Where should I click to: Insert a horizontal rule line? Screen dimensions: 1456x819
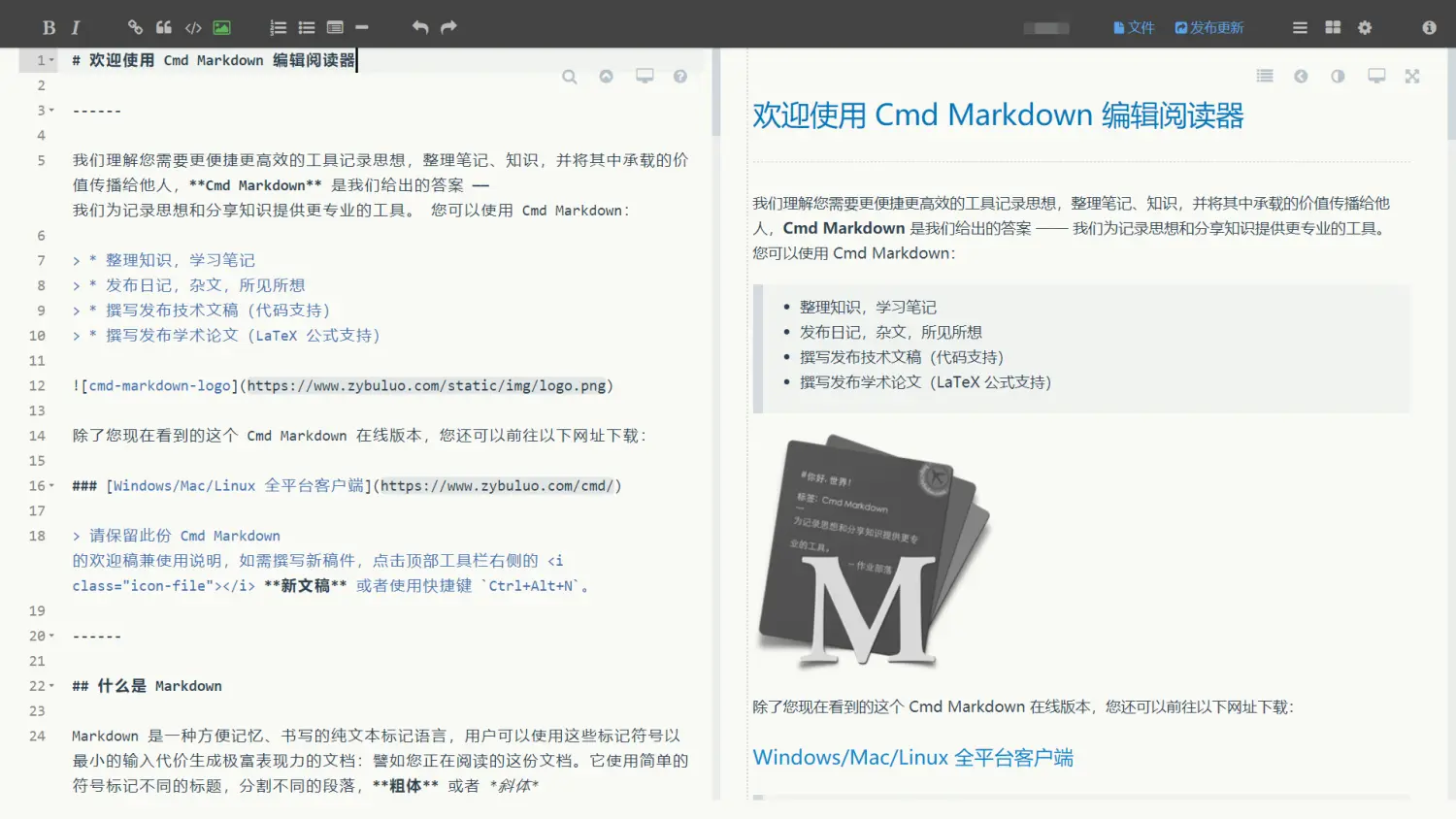pos(362,27)
